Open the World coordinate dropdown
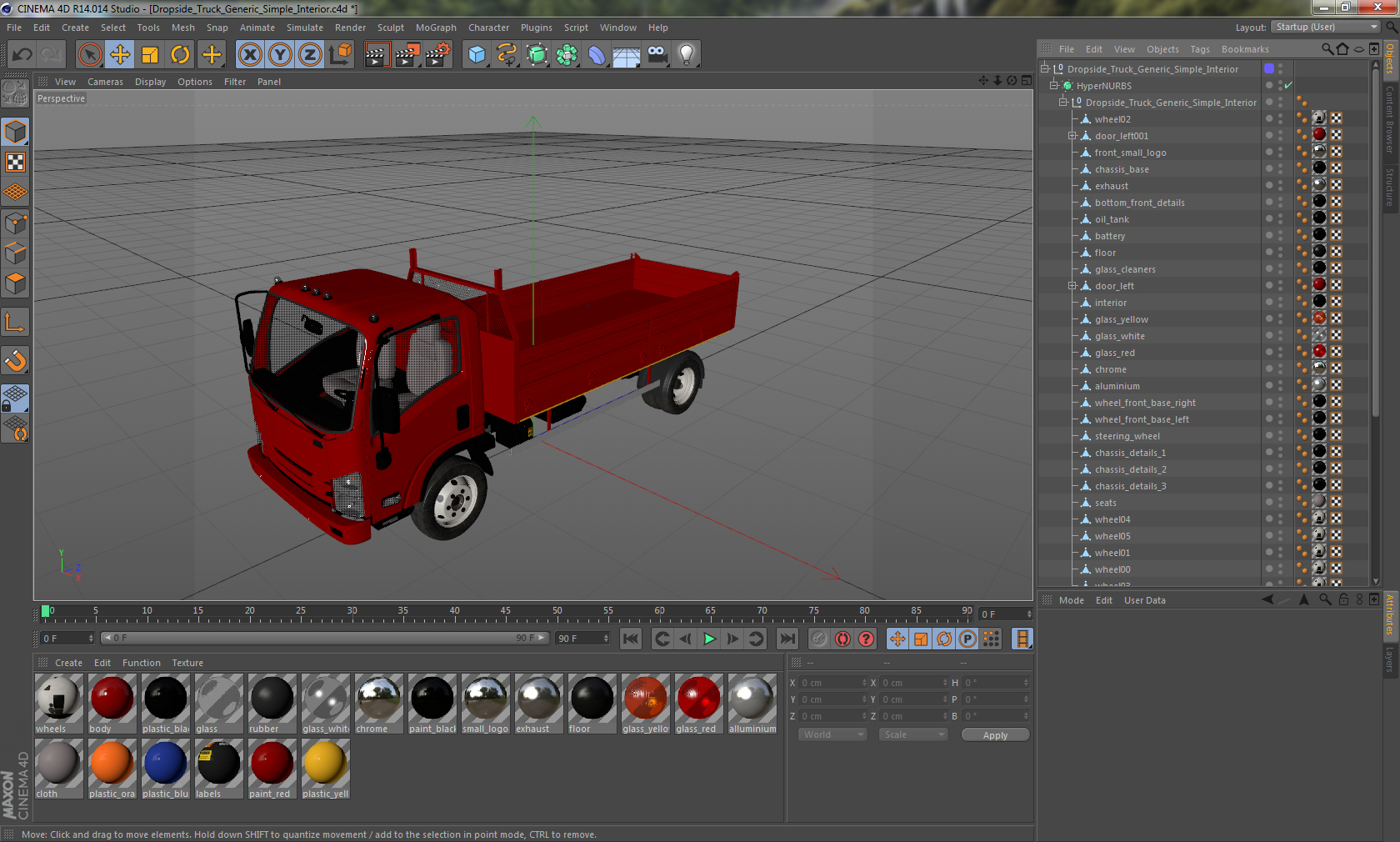Viewport: 1400px width, 842px height. coord(832,734)
